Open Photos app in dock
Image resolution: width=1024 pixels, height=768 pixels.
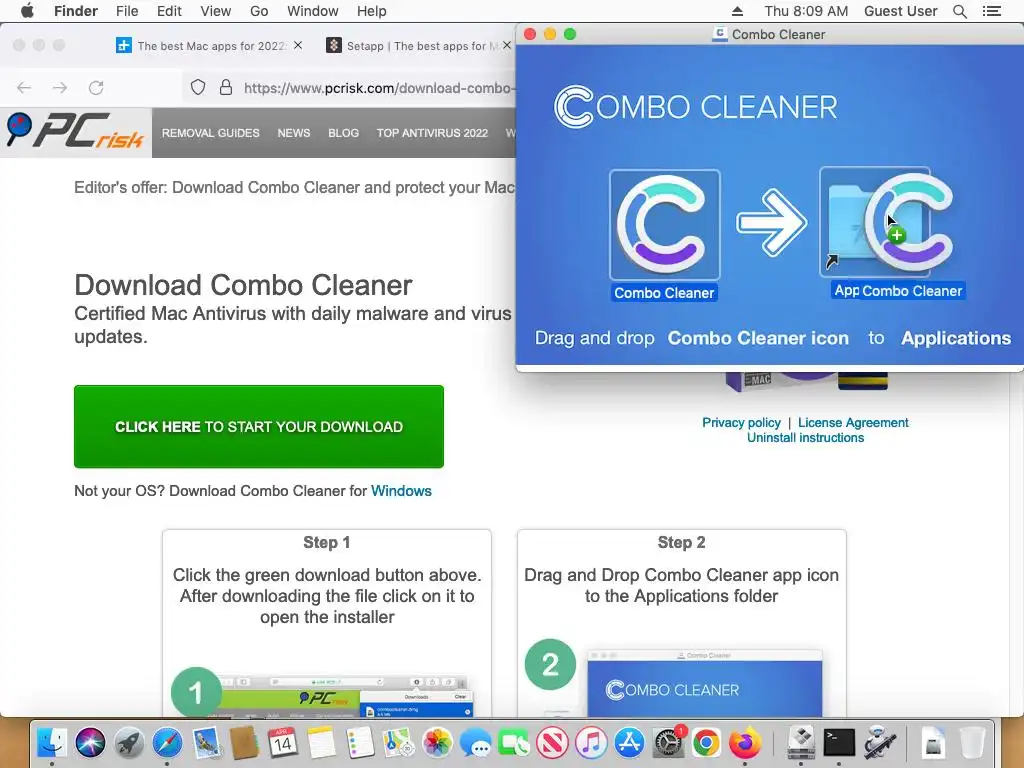(437, 743)
